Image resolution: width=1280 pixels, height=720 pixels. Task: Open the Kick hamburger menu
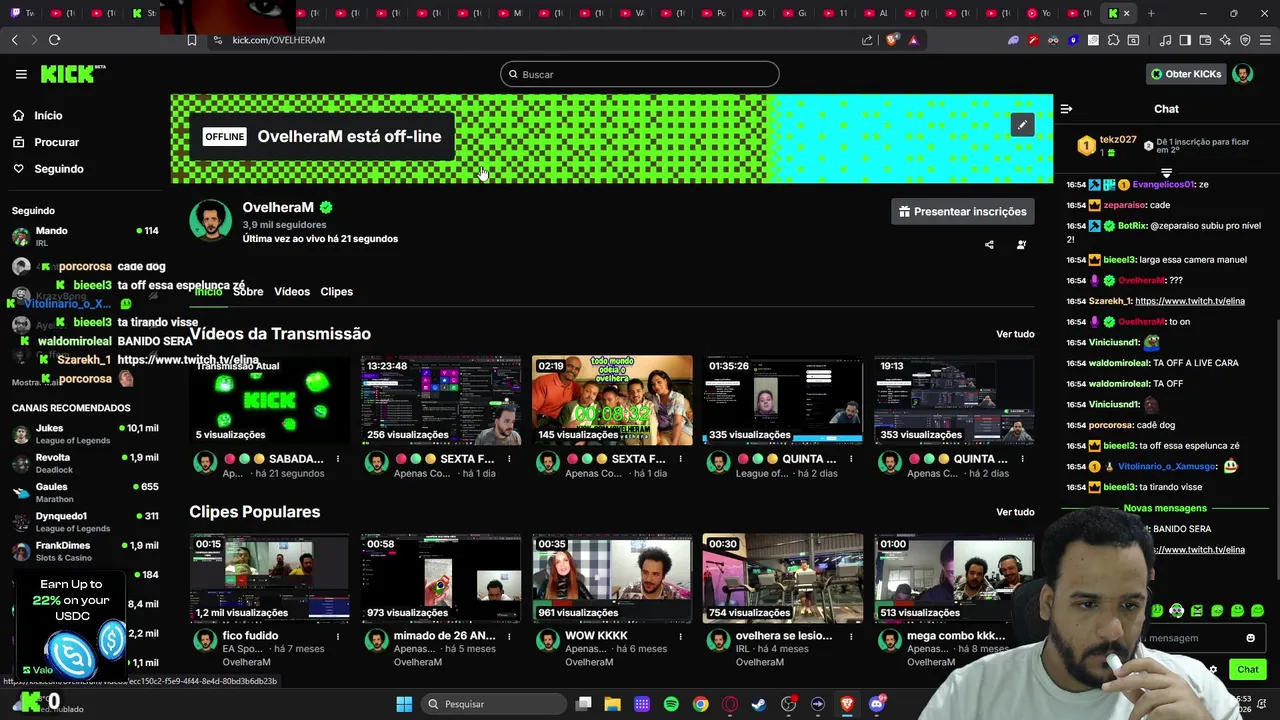point(21,74)
